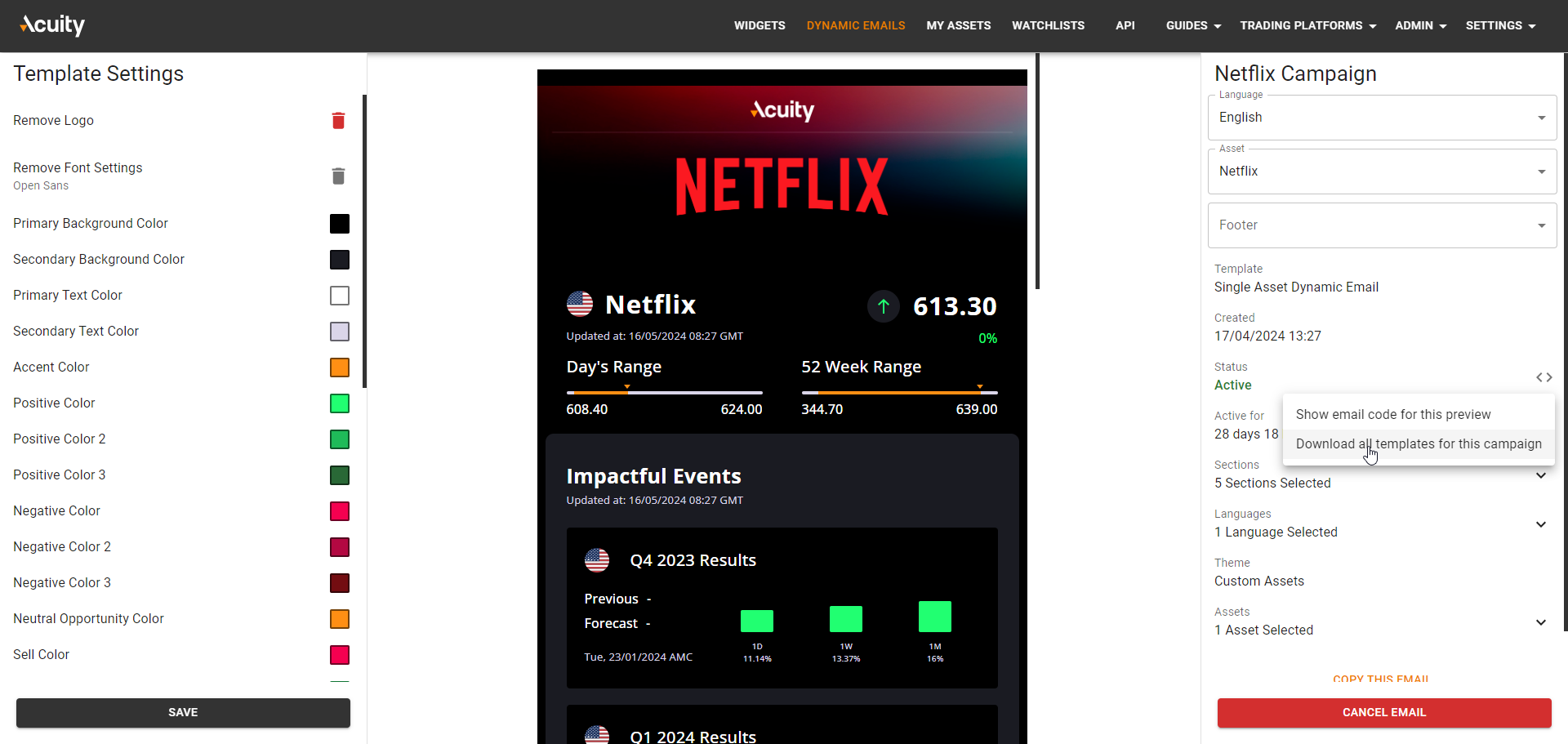Click the Remove Logo label
Image resolution: width=1568 pixels, height=744 pixels.
53,121
